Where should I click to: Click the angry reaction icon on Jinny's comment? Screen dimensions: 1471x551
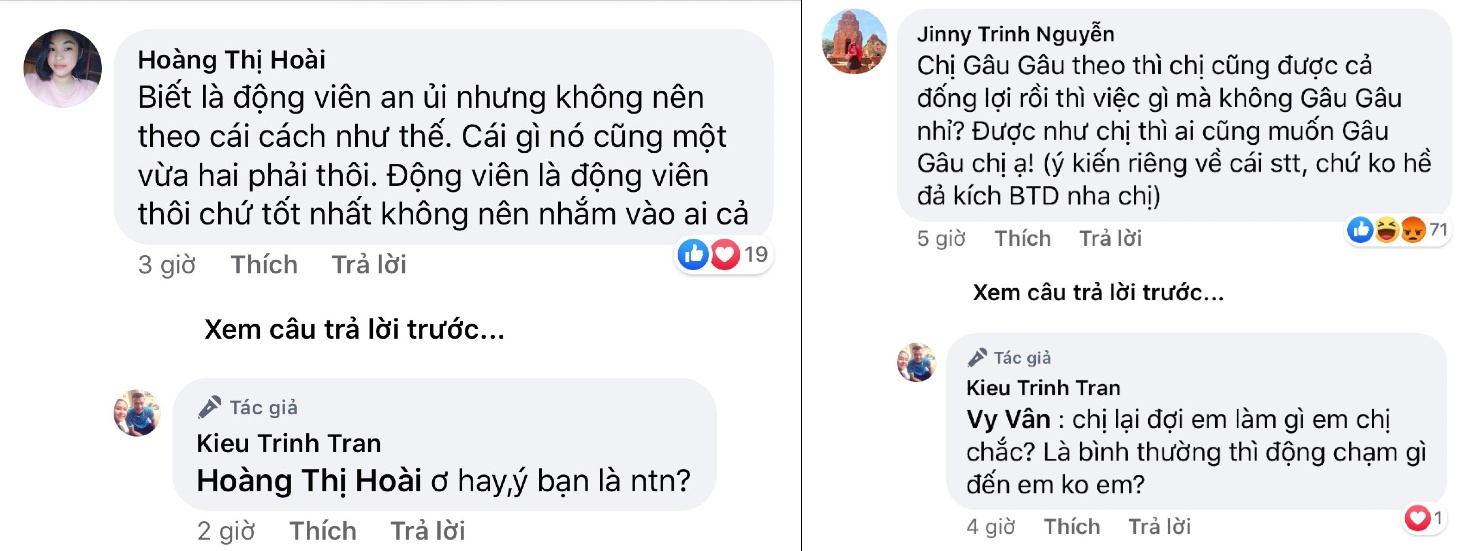1412,231
